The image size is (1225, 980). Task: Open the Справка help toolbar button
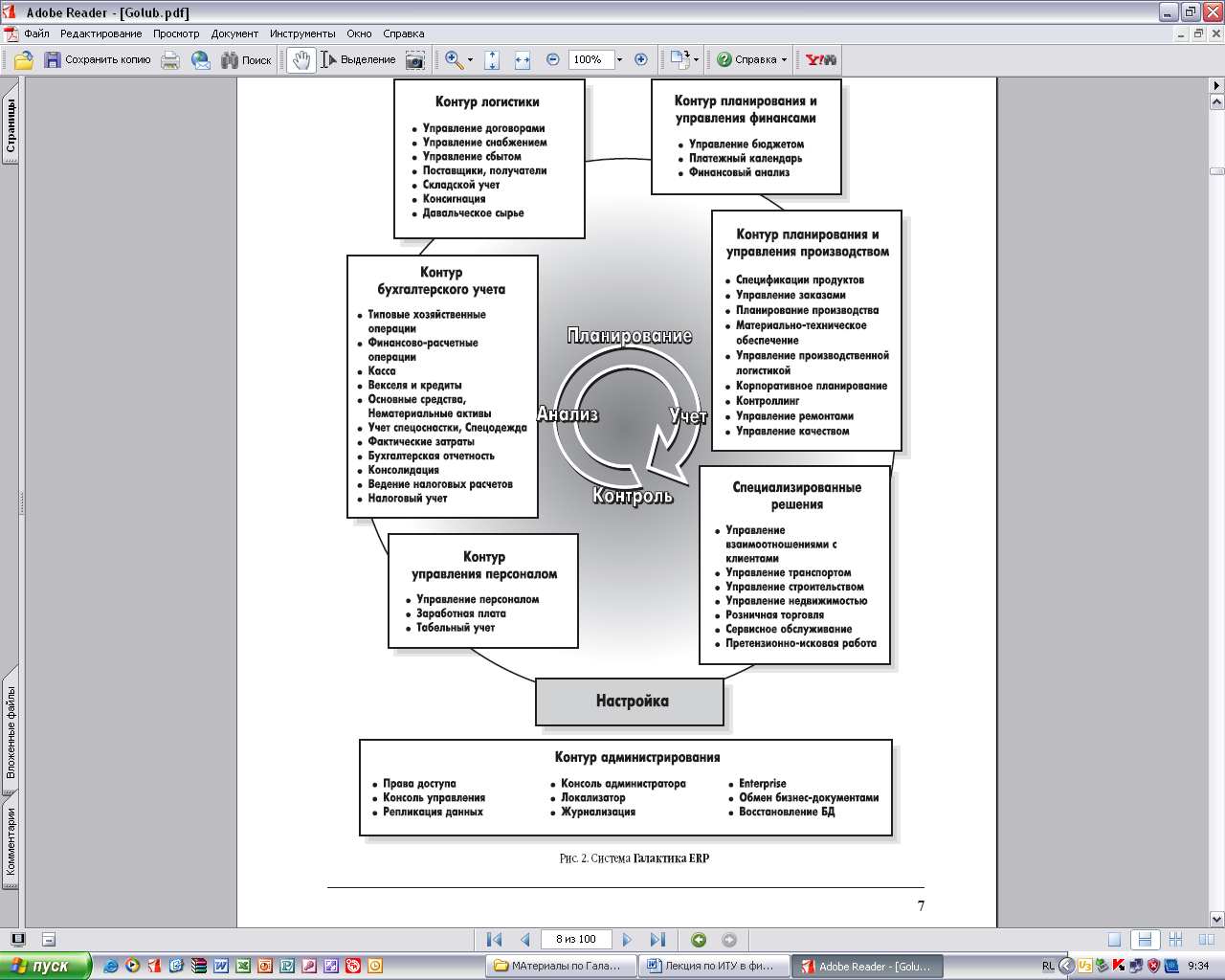[746, 59]
